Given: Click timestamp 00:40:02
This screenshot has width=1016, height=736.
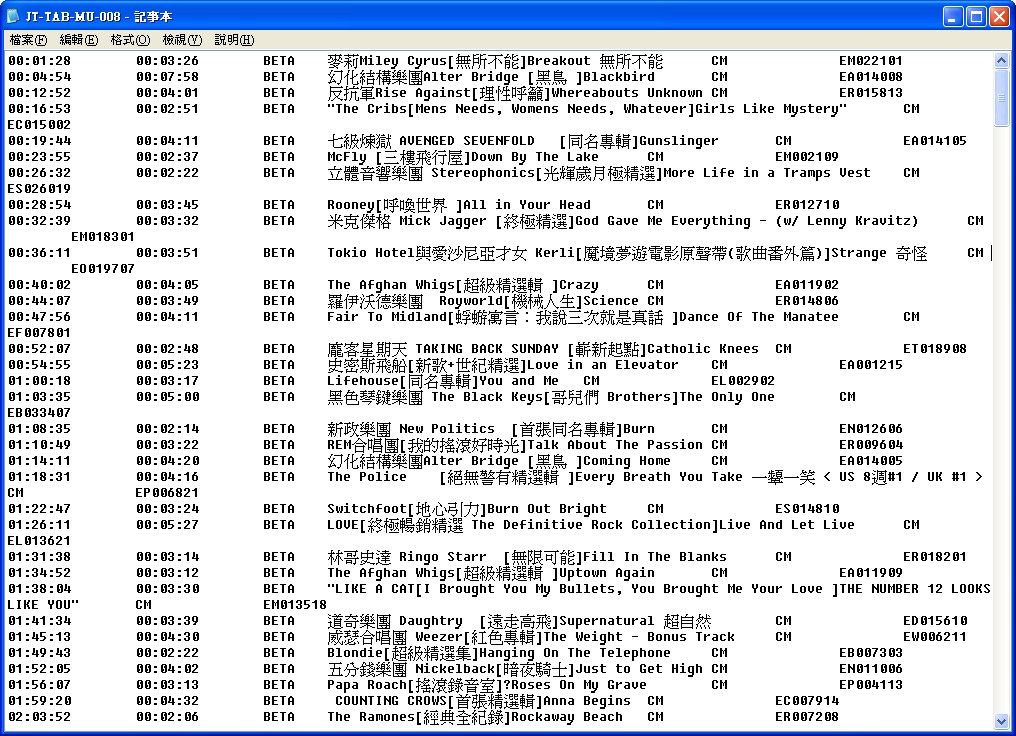Looking at the screenshot, I should click(x=40, y=285).
